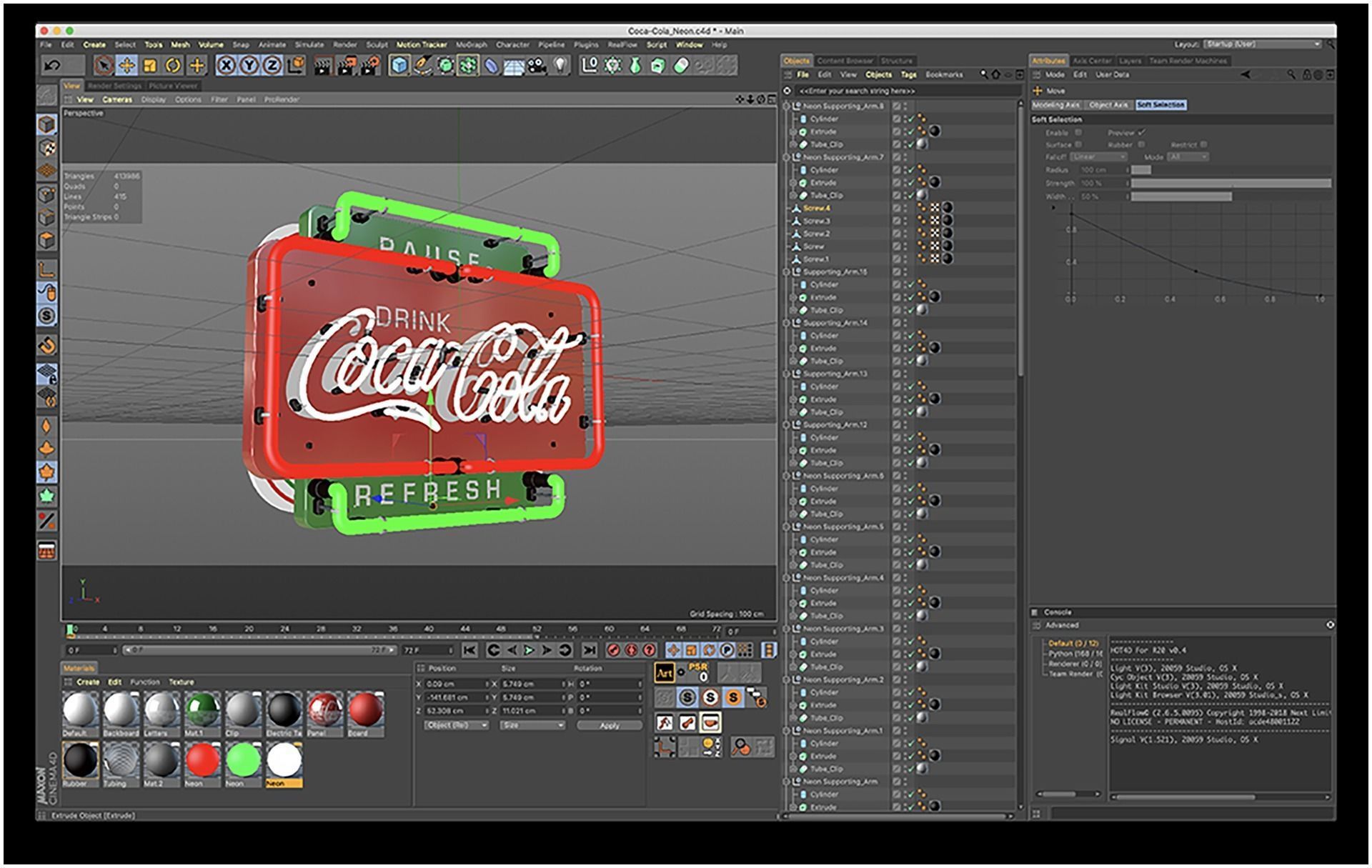Collapse the Supporting_Arm.14 group
Screen dimensions: 1372x868
pos(787,323)
